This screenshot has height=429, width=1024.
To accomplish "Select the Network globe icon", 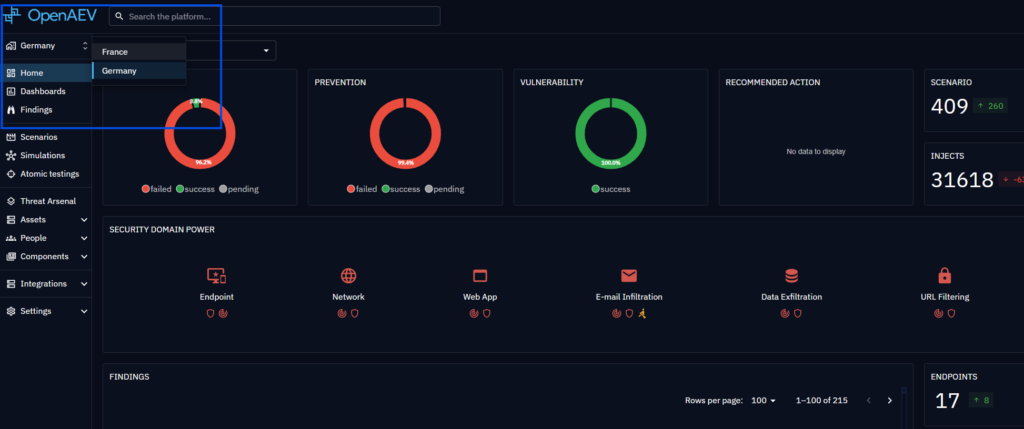I will click(349, 276).
